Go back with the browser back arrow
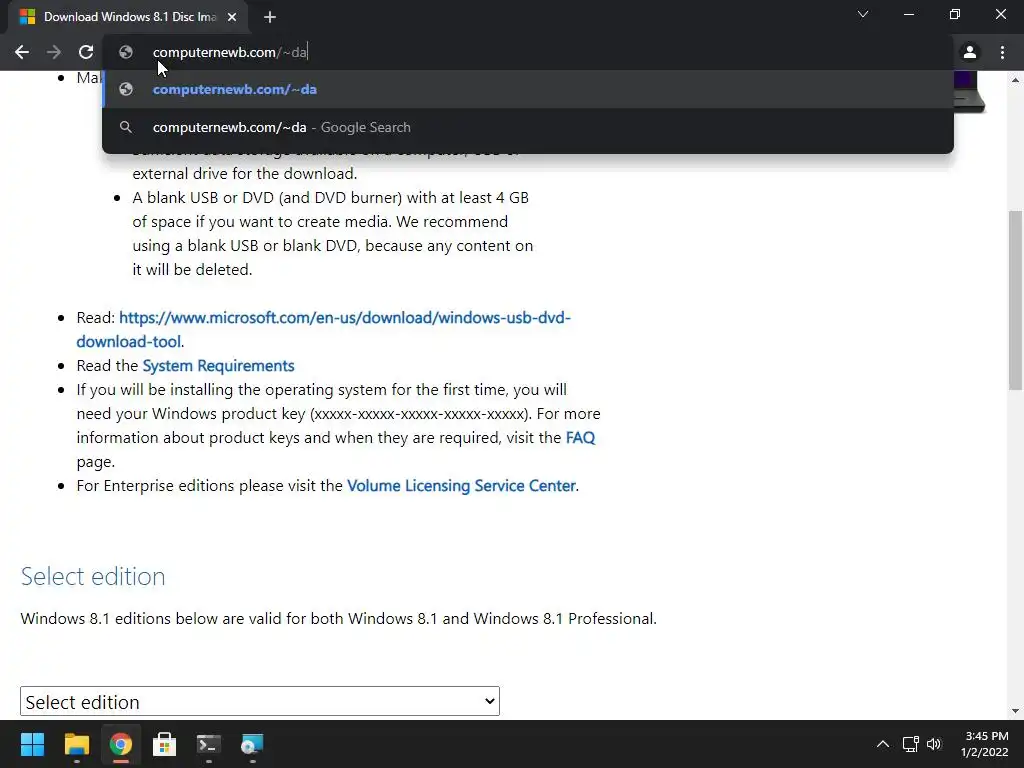1024x768 pixels. click(22, 52)
